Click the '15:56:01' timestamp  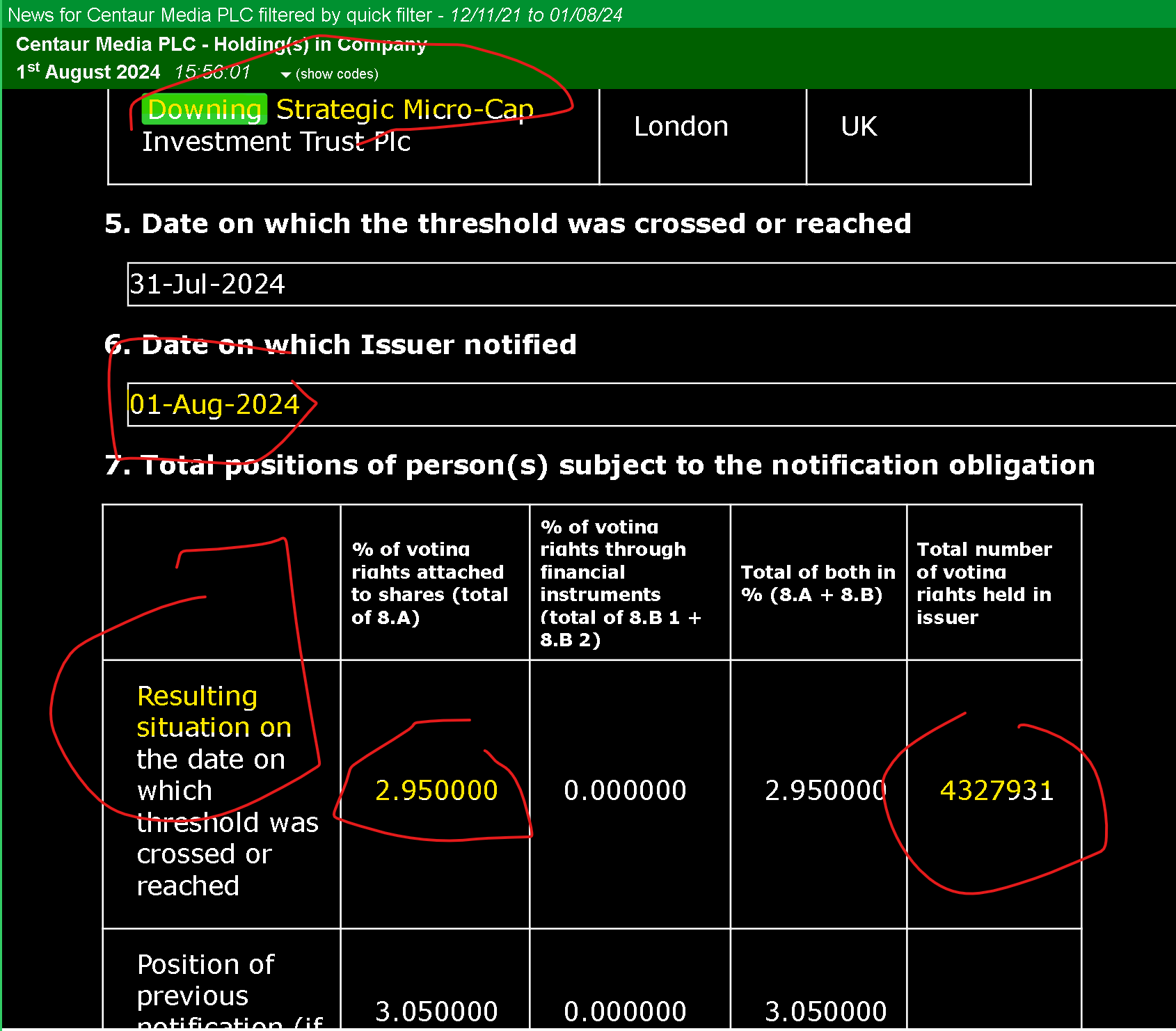coord(212,72)
